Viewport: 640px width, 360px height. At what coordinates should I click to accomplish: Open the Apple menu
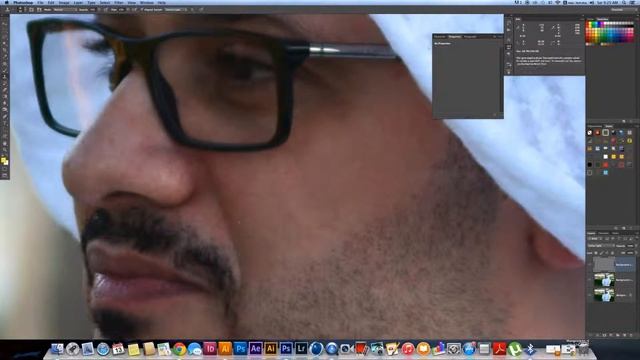tap(7, 2)
